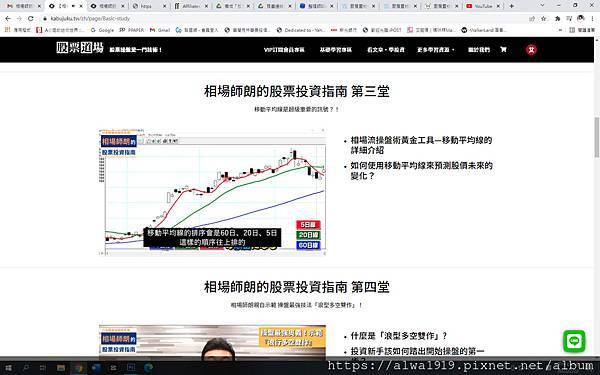
Task: Click the 股票道場 site logo
Action: 80,48
